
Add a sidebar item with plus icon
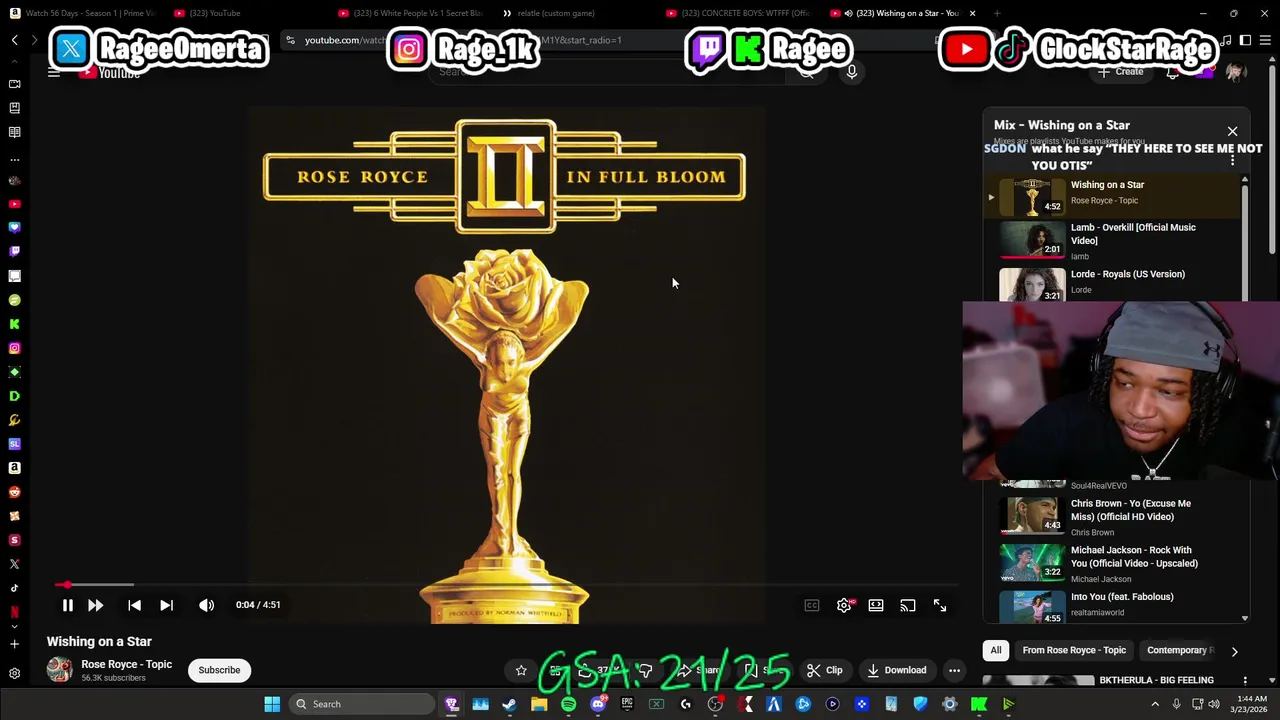coord(14,644)
